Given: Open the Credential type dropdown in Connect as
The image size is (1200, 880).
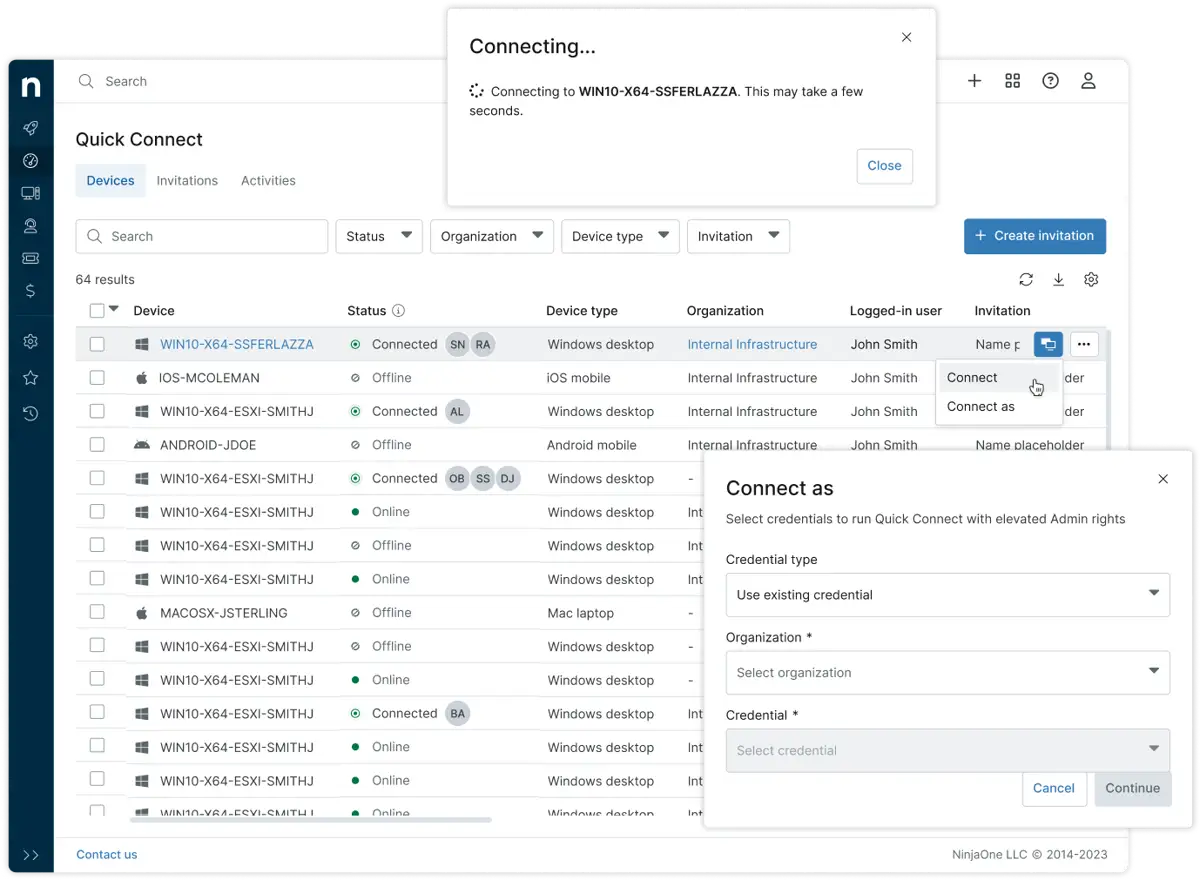Looking at the screenshot, I should pyautogui.click(x=948, y=594).
